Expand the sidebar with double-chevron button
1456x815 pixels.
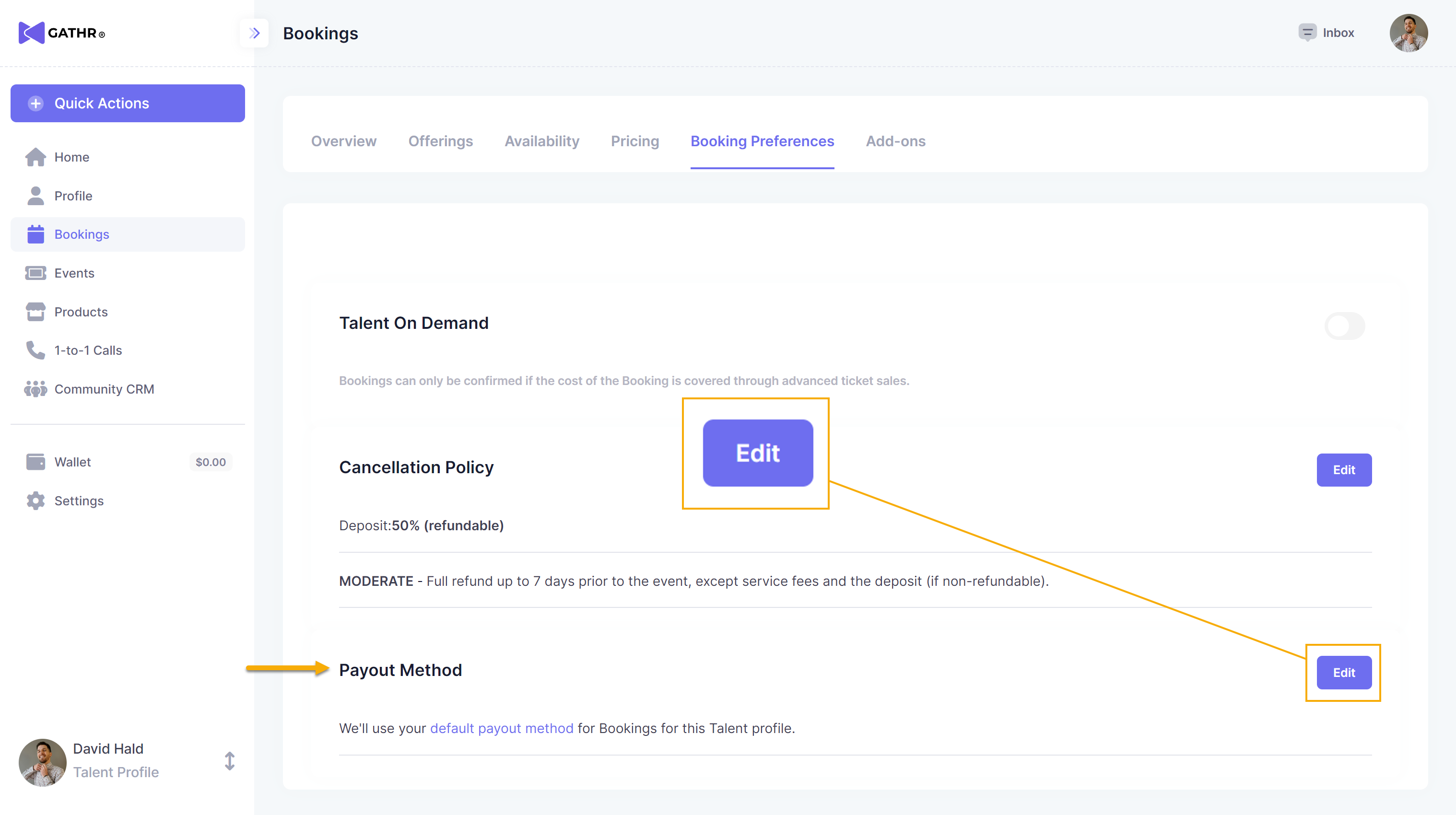(254, 33)
